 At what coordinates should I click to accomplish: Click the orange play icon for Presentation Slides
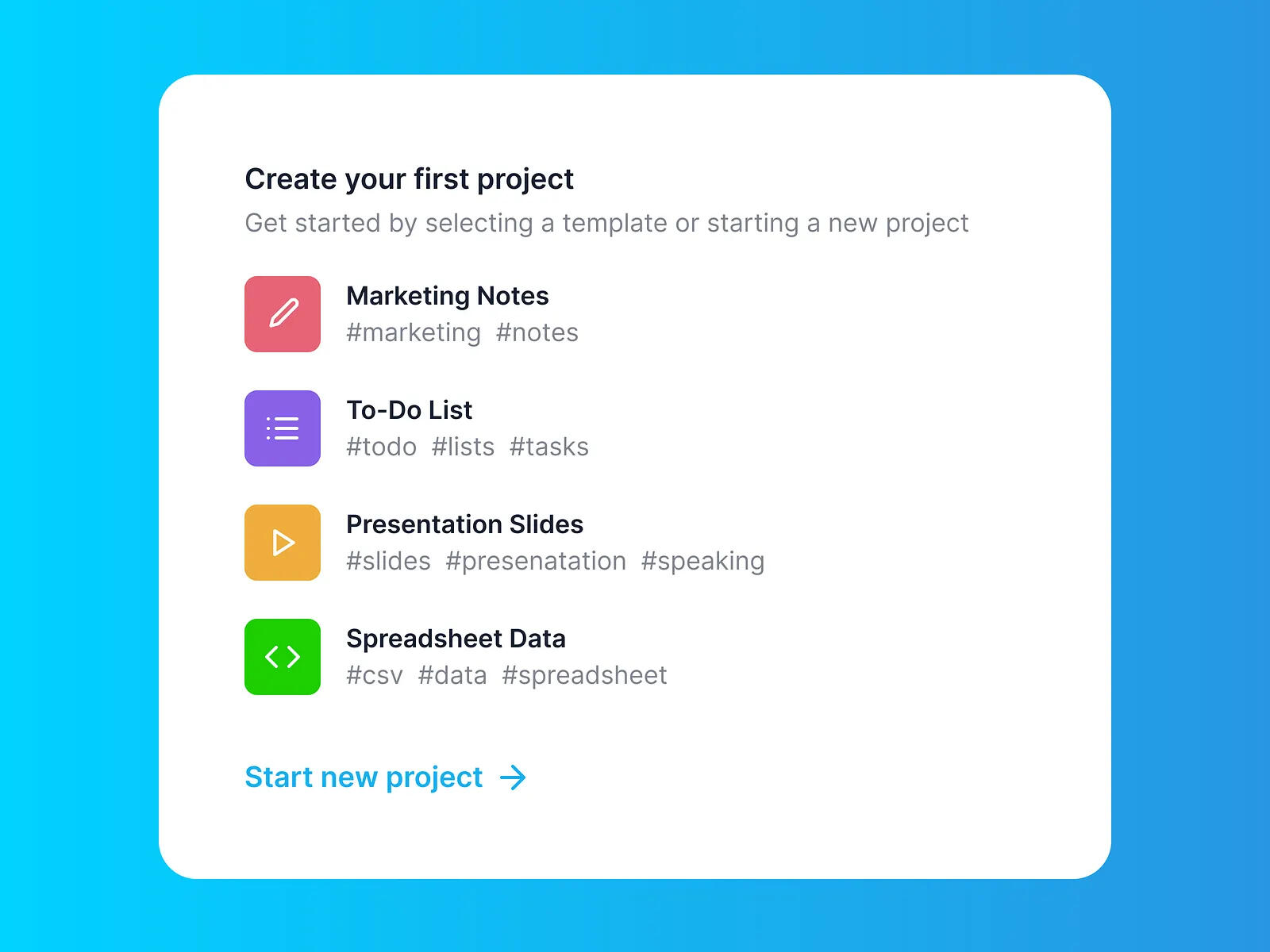coord(283,543)
